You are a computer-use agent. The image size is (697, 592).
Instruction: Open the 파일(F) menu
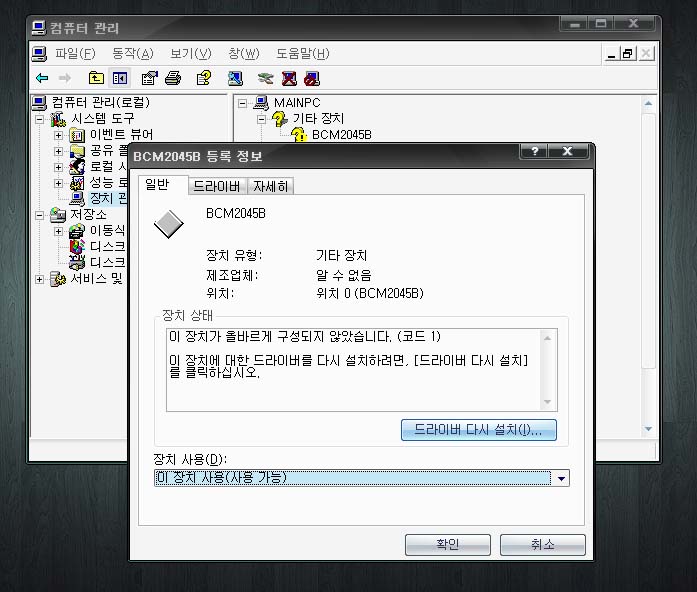(75, 54)
